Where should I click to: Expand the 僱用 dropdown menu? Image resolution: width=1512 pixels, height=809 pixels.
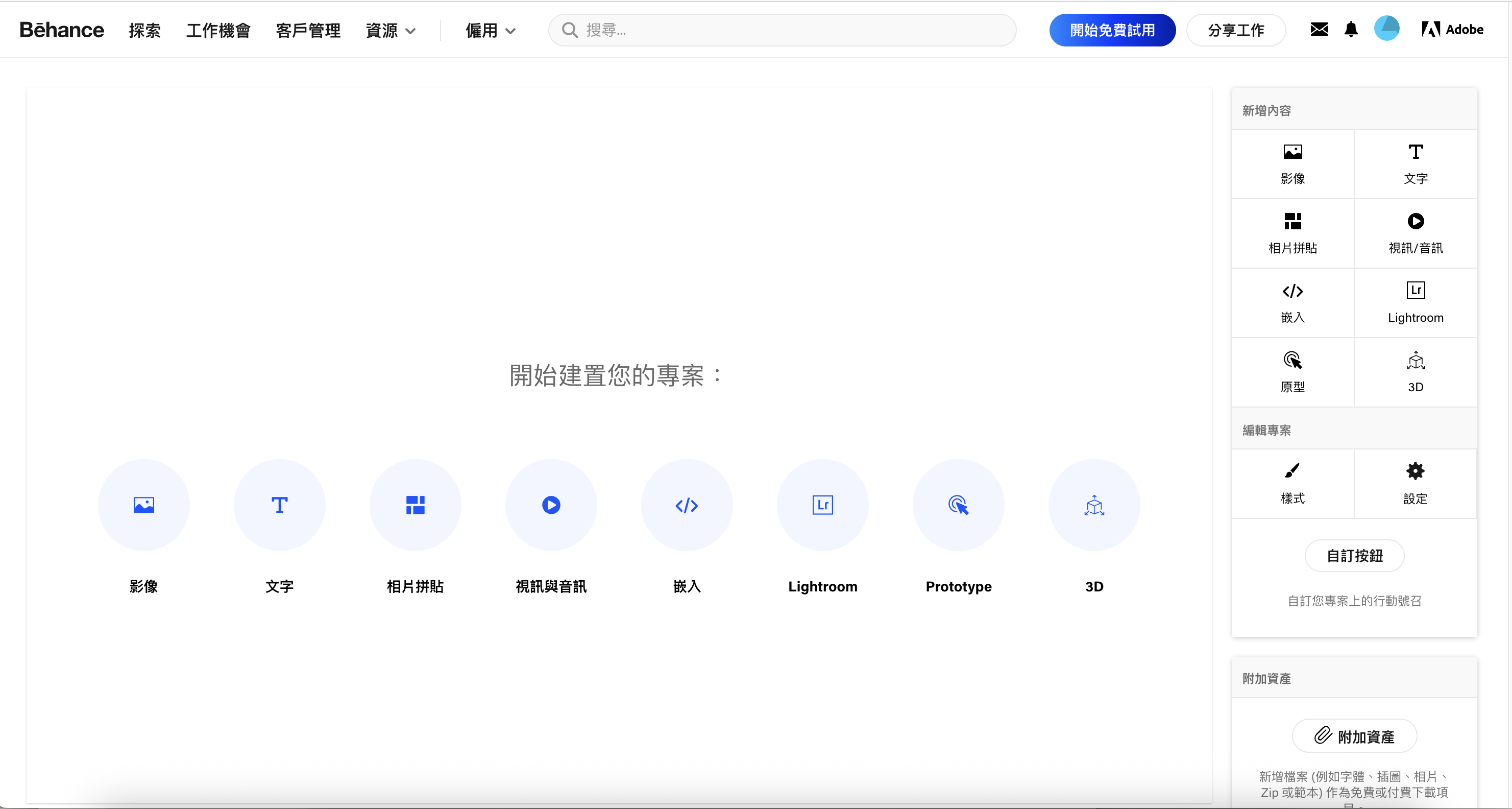click(x=490, y=31)
